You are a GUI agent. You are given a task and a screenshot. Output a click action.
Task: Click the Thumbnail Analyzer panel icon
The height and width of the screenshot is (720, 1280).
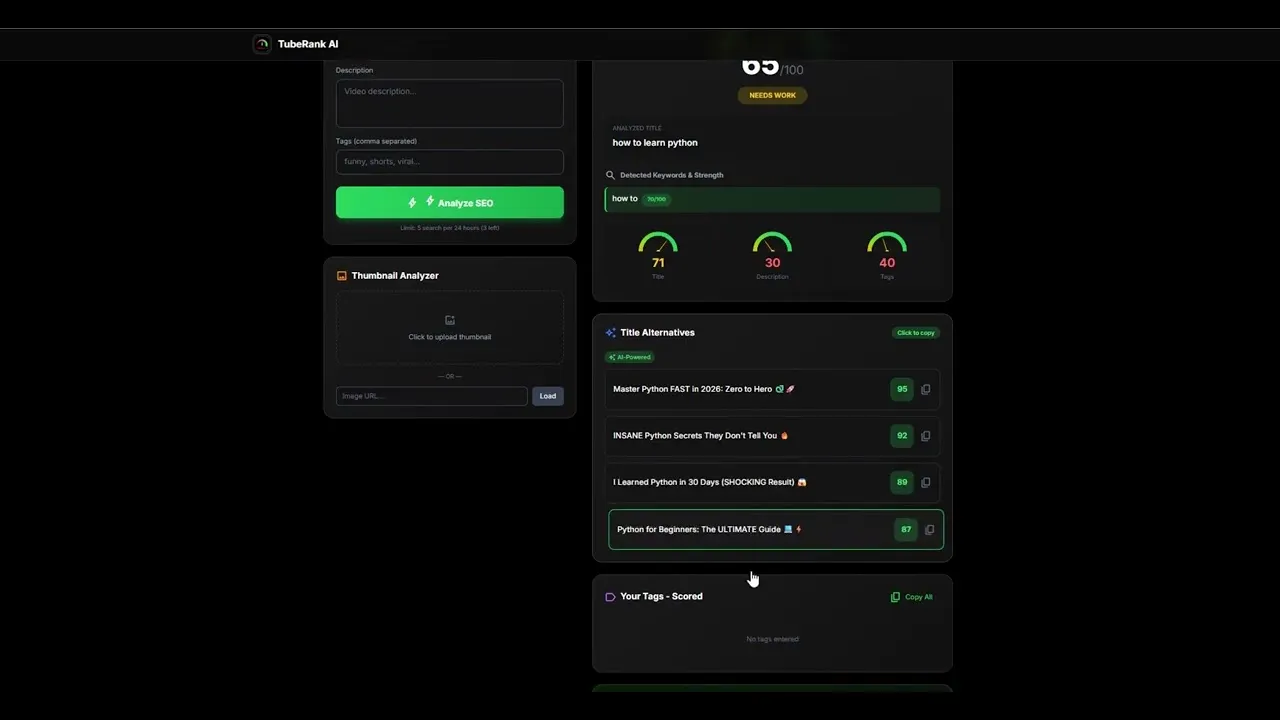[341, 276]
